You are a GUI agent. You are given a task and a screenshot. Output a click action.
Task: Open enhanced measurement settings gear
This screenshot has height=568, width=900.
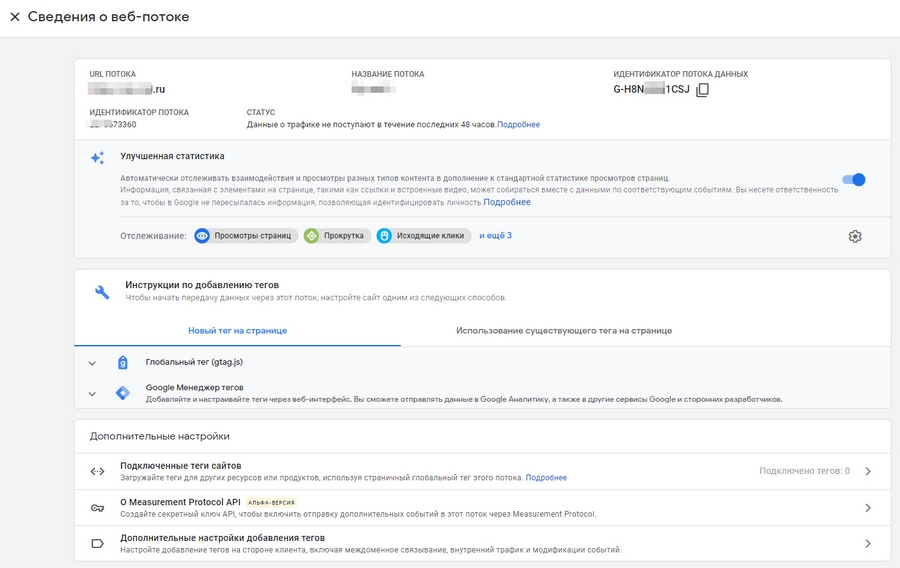click(x=855, y=236)
